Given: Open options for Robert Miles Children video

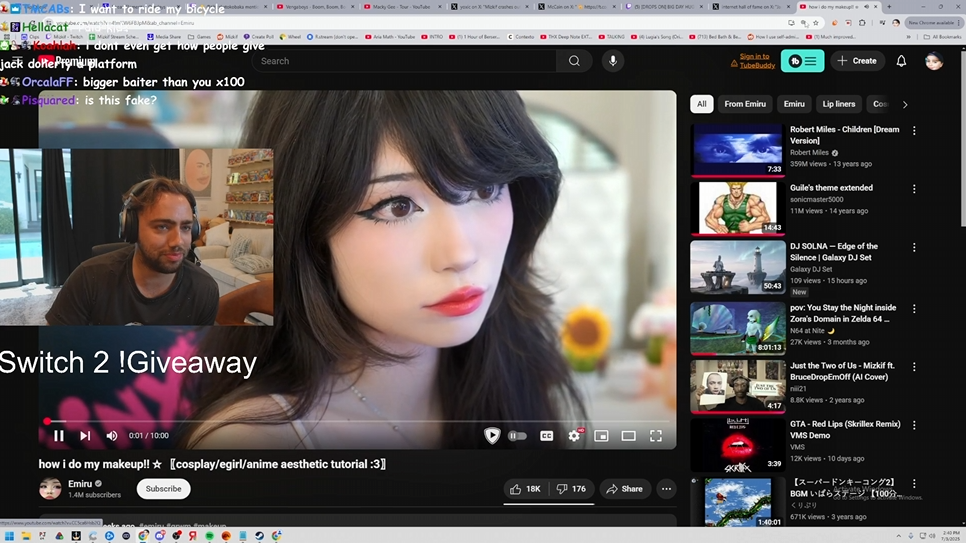Looking at the screenshot, I should pos(914,131).
